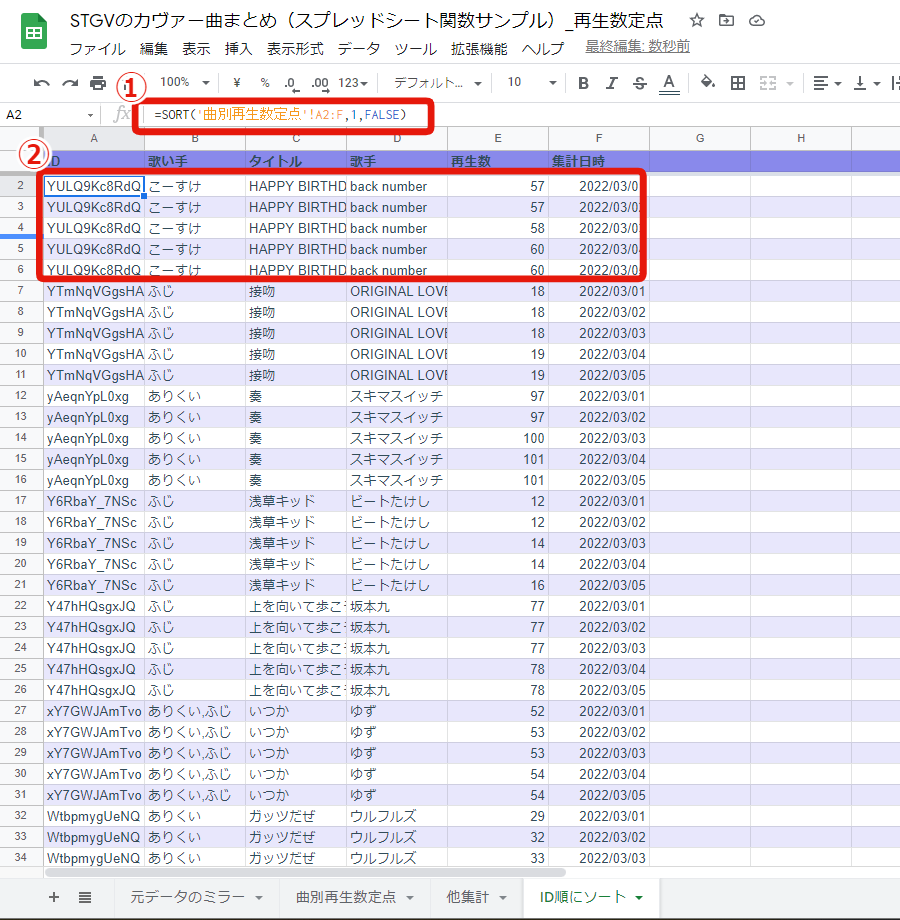Open the borders tool
This screenshot has height=920, width=900.
tap(738, 83)
